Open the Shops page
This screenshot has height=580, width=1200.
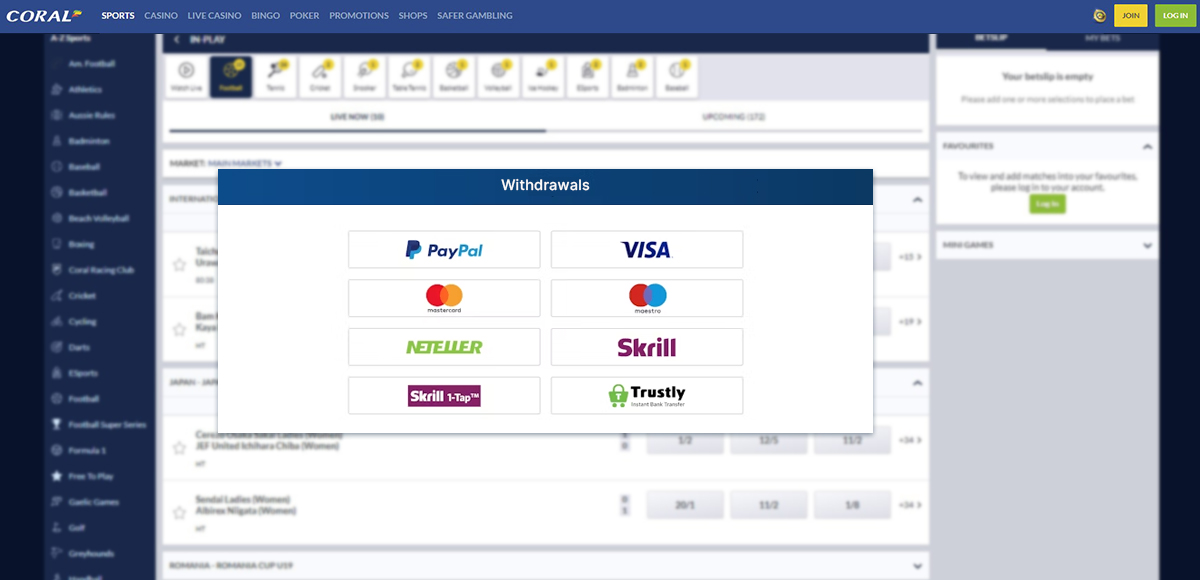tap(413, 16)
